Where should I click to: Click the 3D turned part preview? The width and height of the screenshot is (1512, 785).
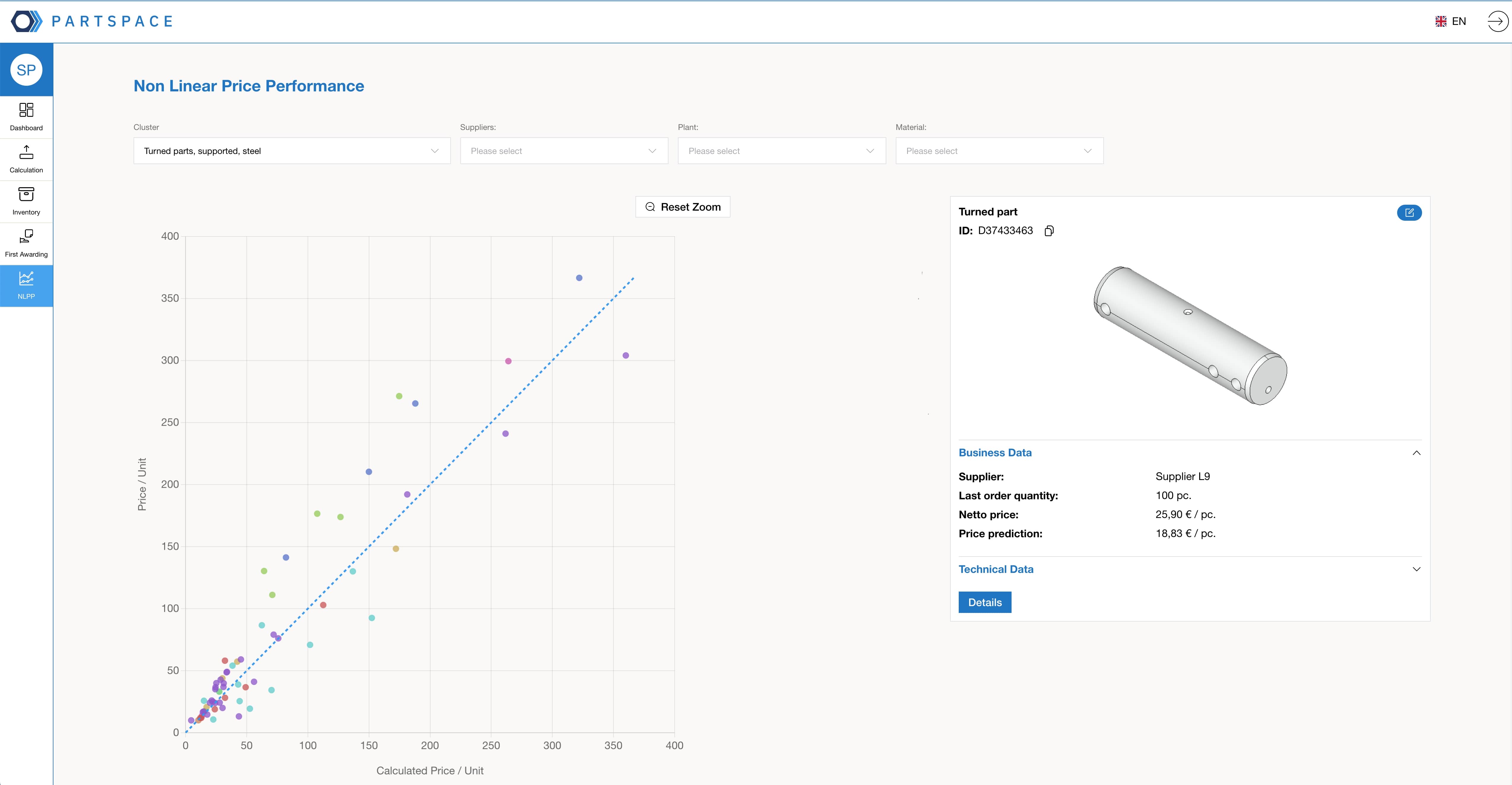[x=1190, y=336]
